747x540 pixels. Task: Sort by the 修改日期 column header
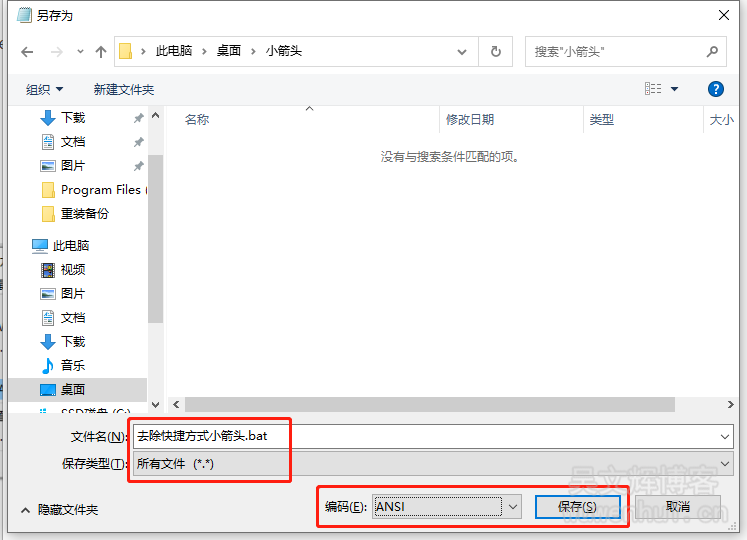click(470, 119)
